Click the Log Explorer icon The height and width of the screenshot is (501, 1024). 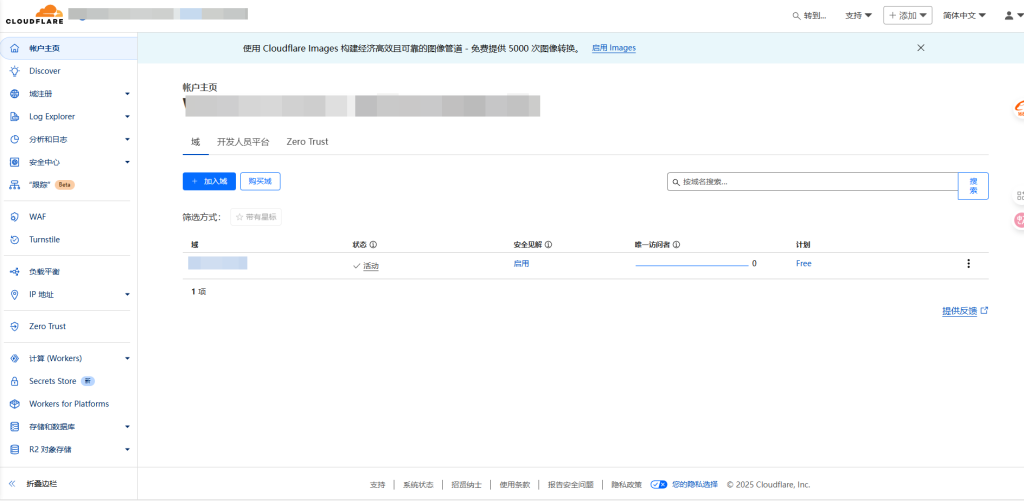click(15, 117)
